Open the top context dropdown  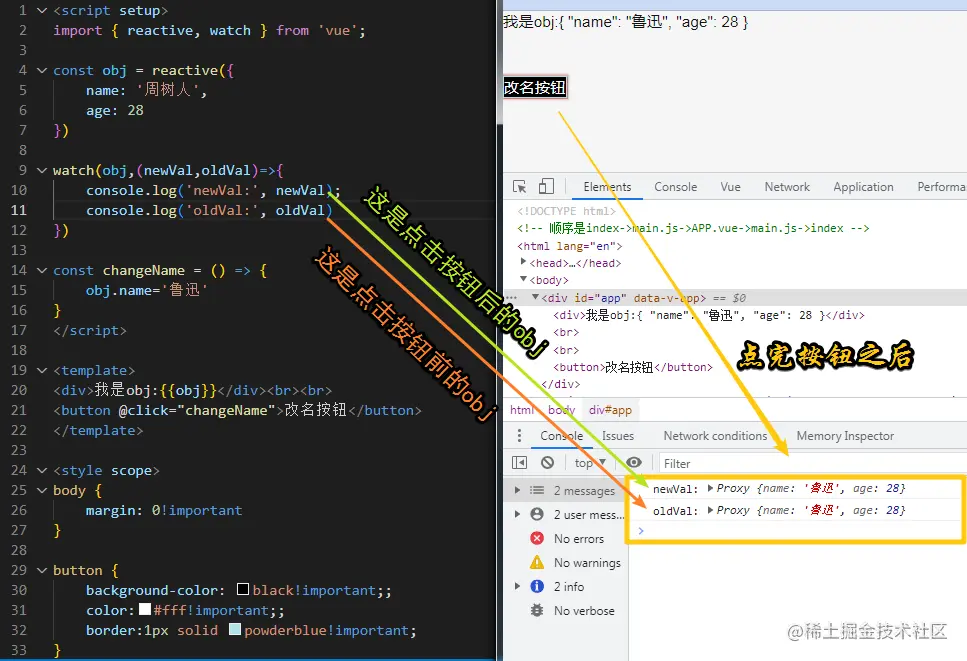590,462
